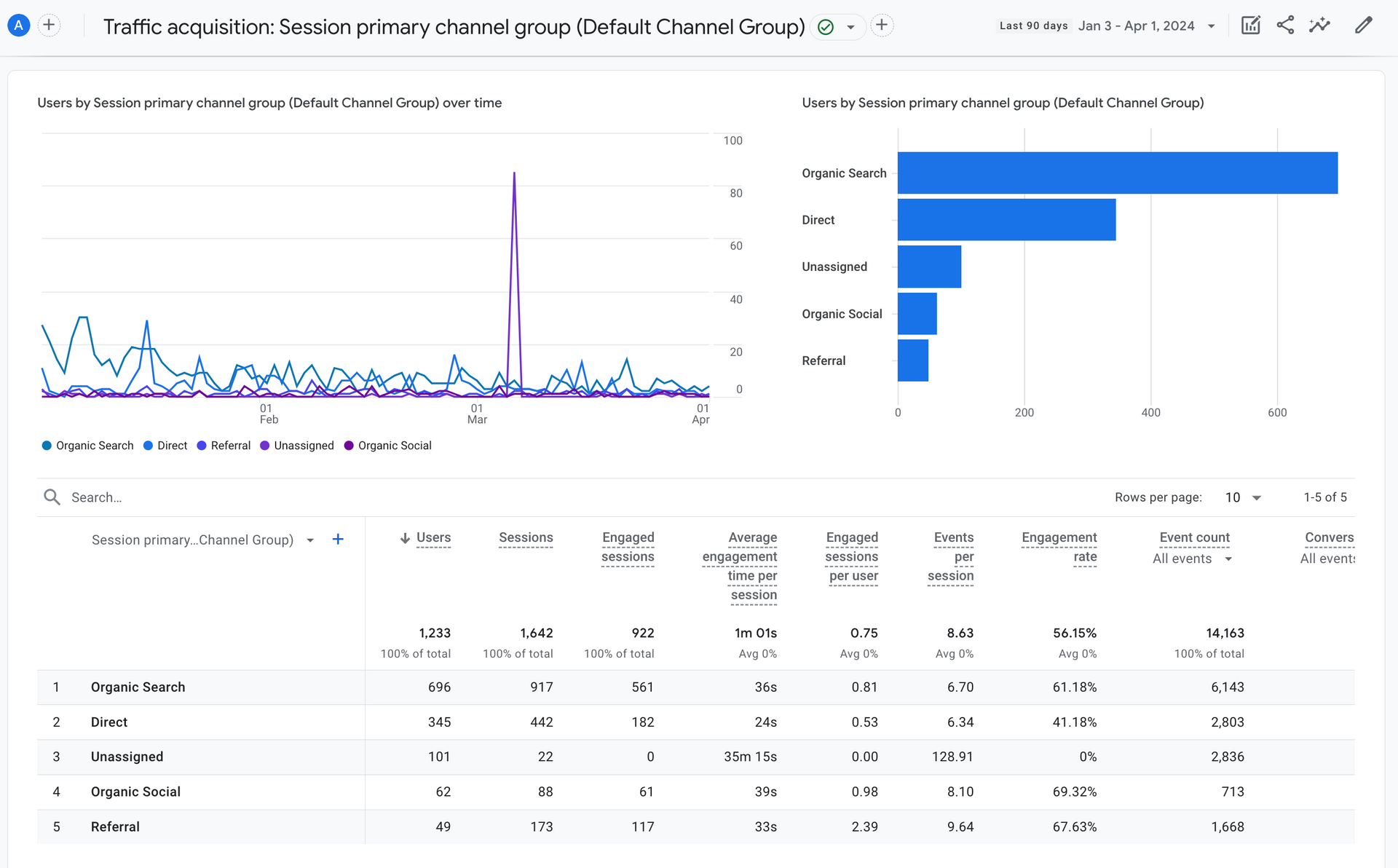
Task: Select the 'A' comparison avatar chip
Action: pos(18,25)
